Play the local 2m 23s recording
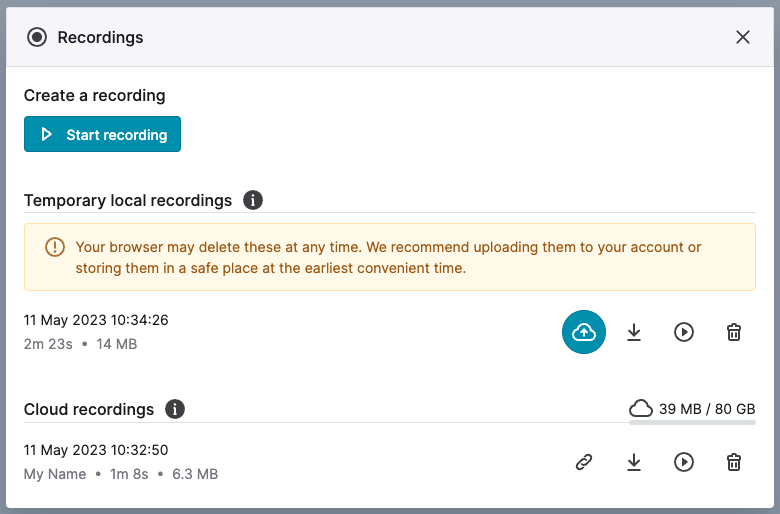The image size is (780, 514). [683, 332]
